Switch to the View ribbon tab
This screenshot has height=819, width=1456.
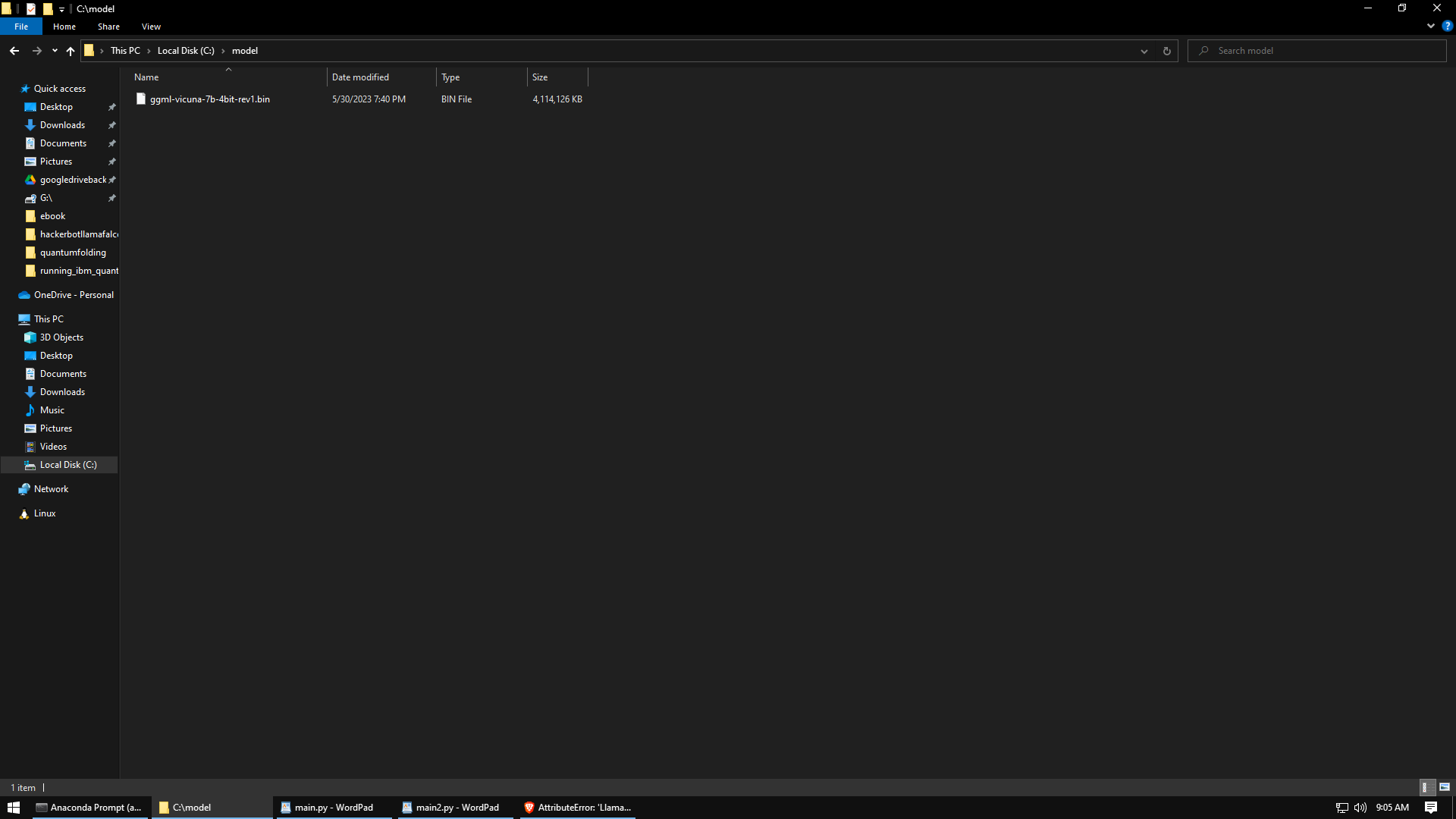150,26
